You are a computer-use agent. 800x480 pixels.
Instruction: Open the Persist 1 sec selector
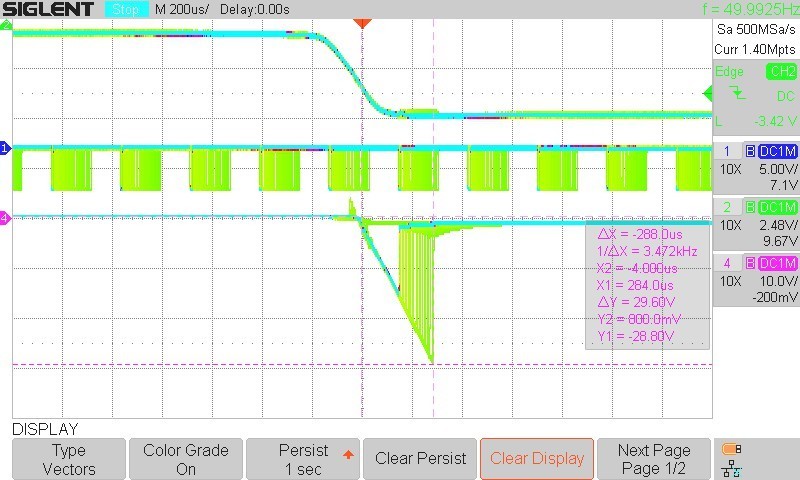click(x=303, y=459)
